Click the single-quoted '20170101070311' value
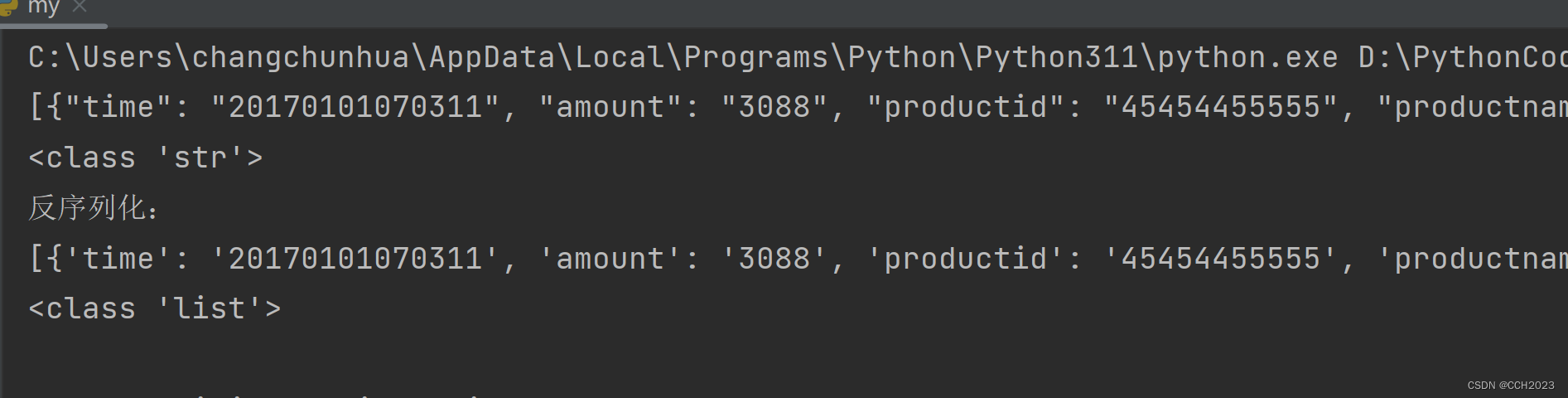Viewport: 1568px width, 398px height. tap(355, 259)
